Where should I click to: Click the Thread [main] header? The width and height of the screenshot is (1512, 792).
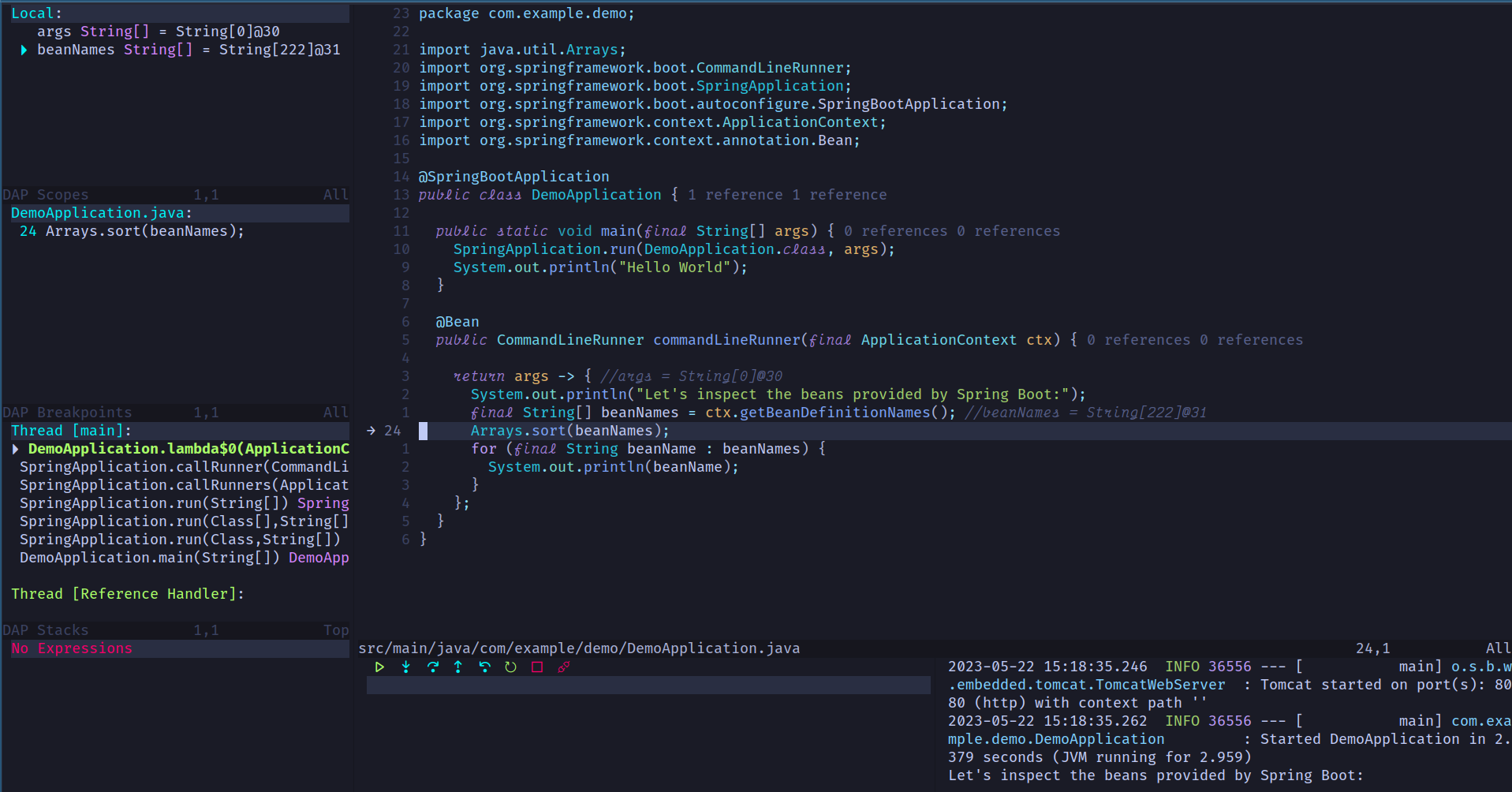click(x=71, y=431)
